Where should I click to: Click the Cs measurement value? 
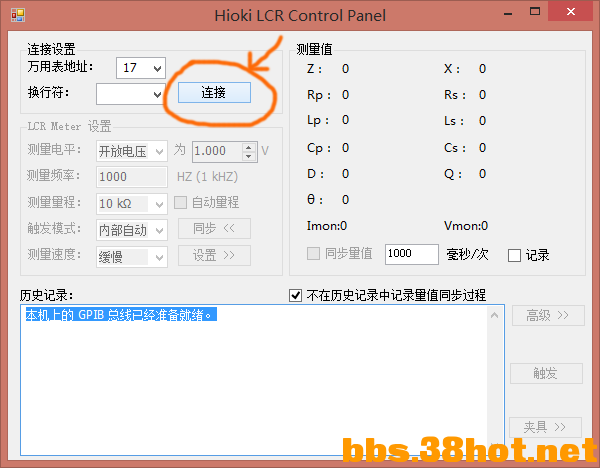tap(482, 148)
